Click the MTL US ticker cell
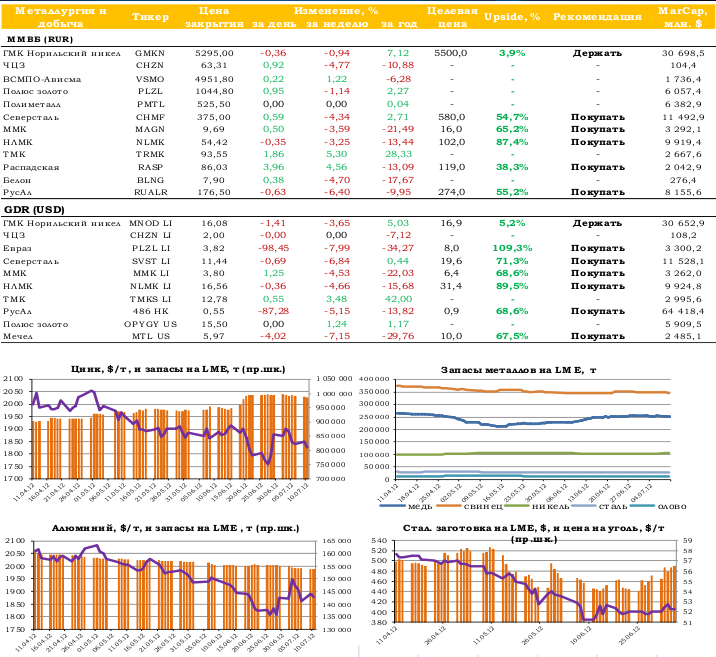Viewport: 716px width, 657px height. pyautogui.click(x=151, y=336)
